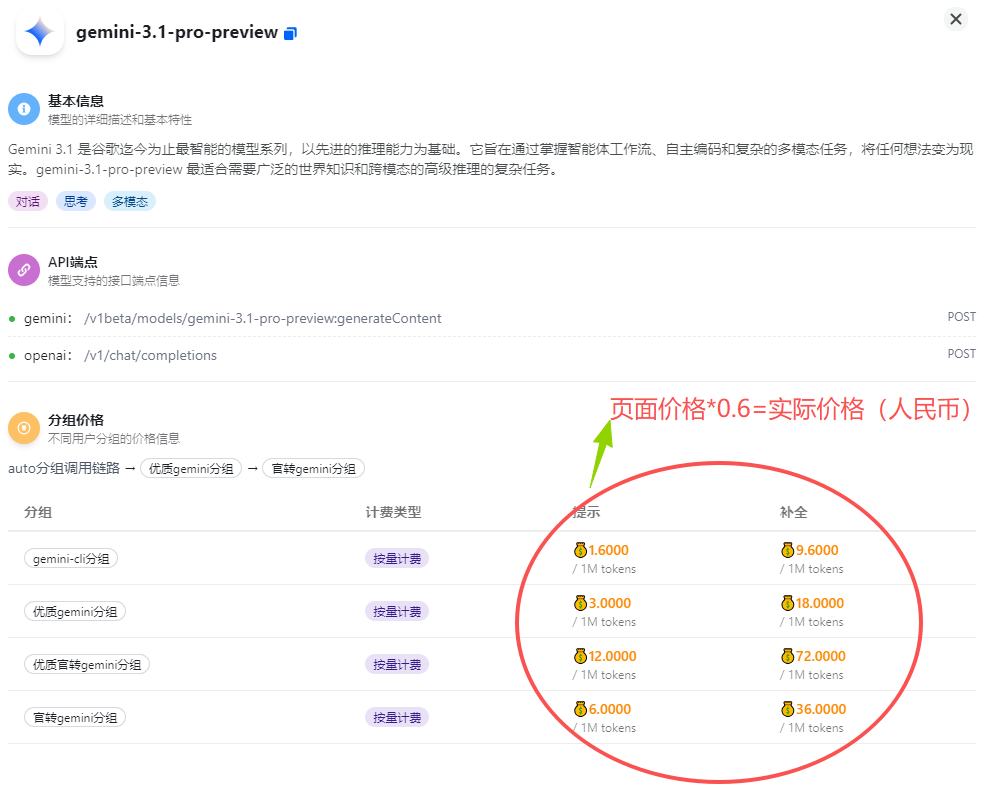Click 按量计费 badge in gemini-cli分组 row

point(397,558)
